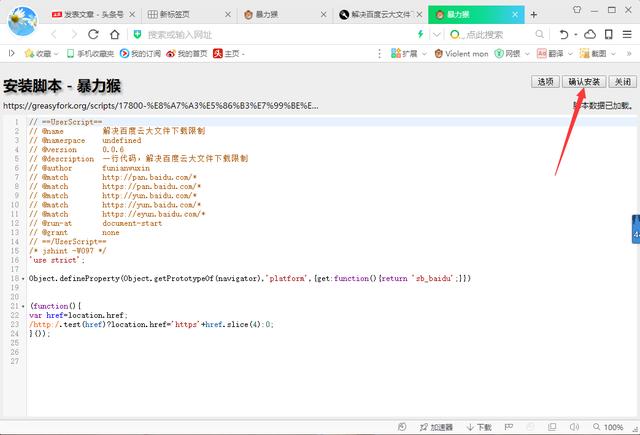Click the 关闭 close button
This screenshot has width=640, height=435.
(622, 82)
